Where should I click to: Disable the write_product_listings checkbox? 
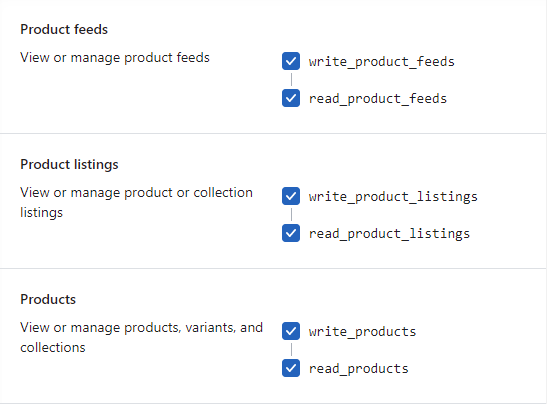[291, 196]
